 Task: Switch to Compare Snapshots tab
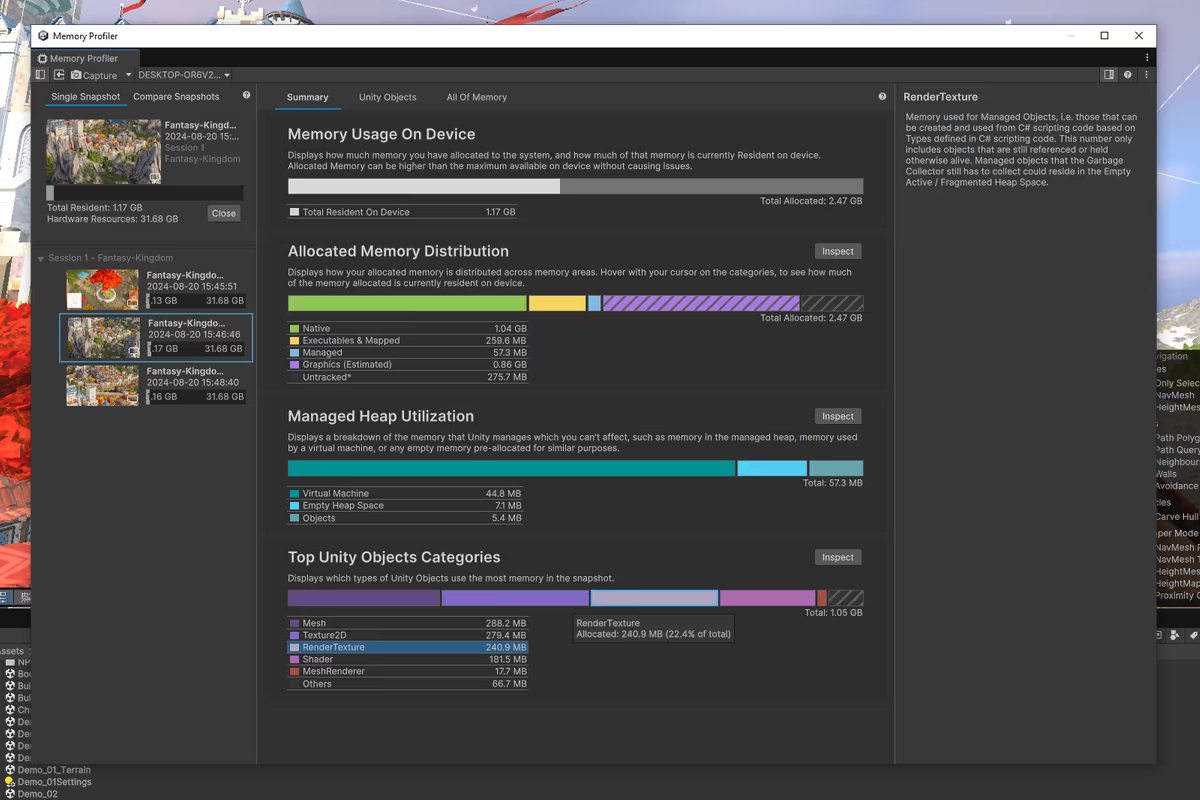[x=176, y=97]
